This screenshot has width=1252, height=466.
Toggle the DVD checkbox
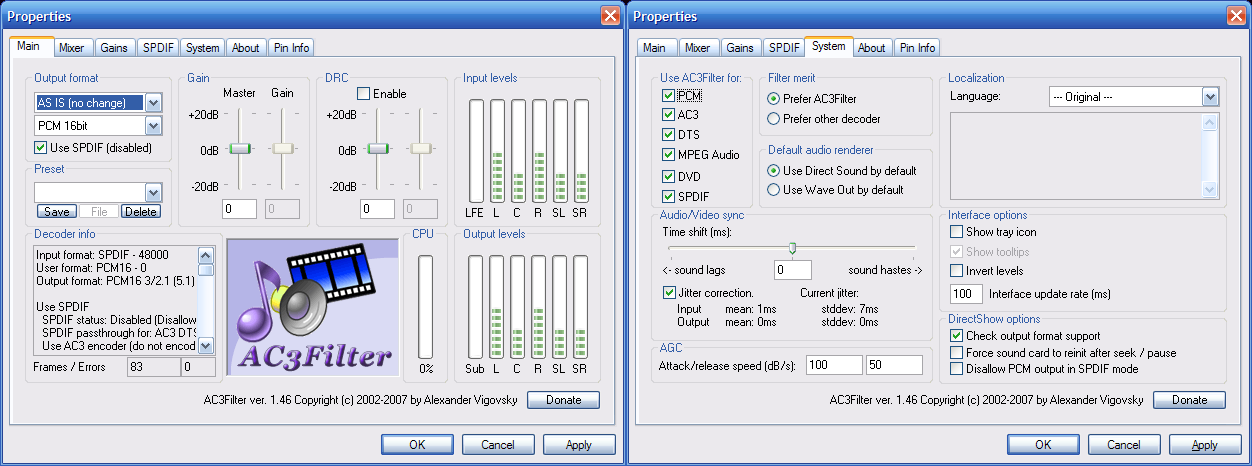click(668, 176)
